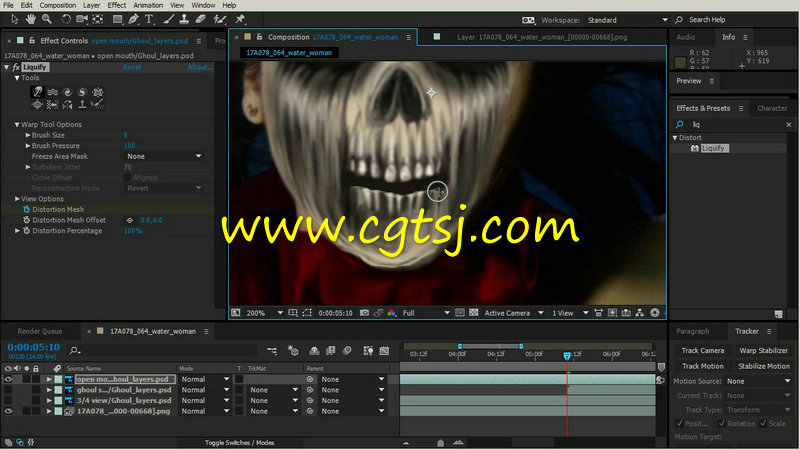Toggle the transparency grid in viewer
This screenshot has width=800, height=450.
(x=473, y=313)
